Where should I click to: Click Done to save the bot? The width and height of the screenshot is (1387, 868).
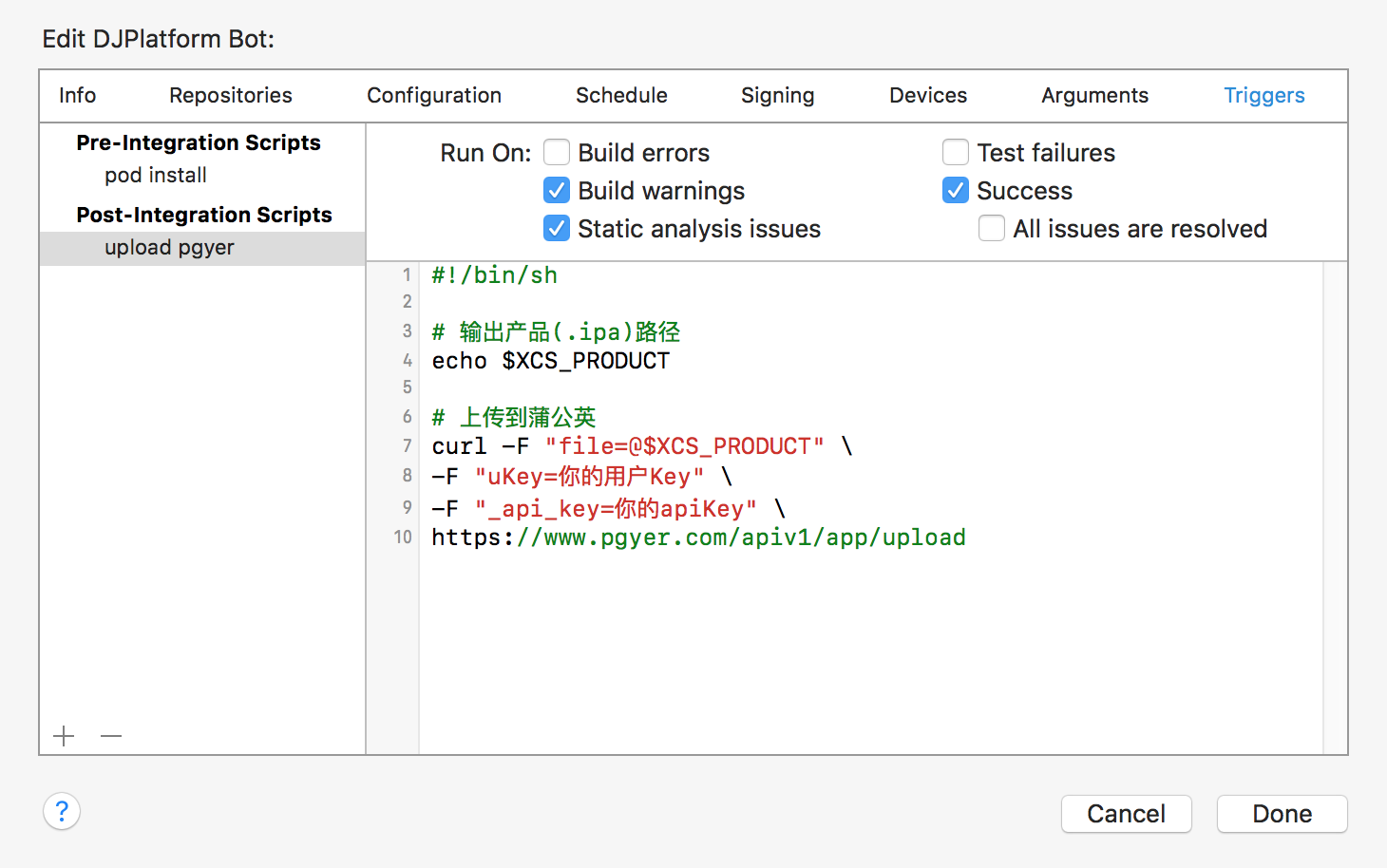(1282, 814)
